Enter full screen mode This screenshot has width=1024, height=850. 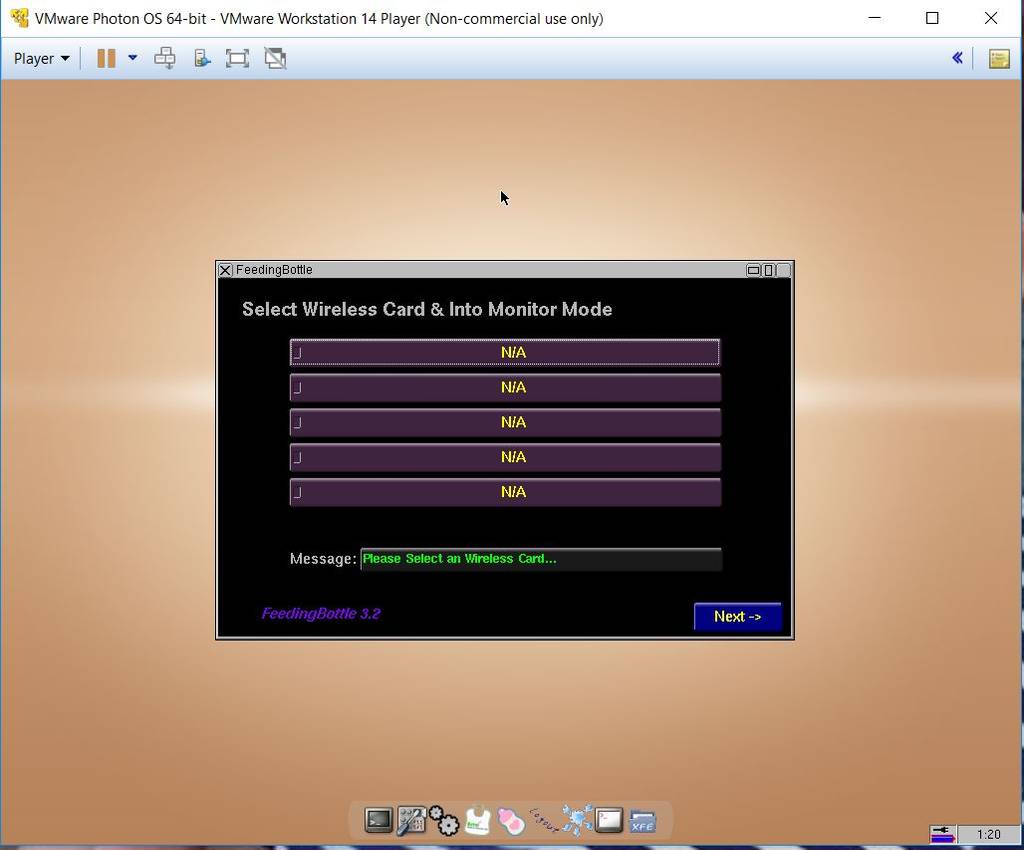coord(237,58)
